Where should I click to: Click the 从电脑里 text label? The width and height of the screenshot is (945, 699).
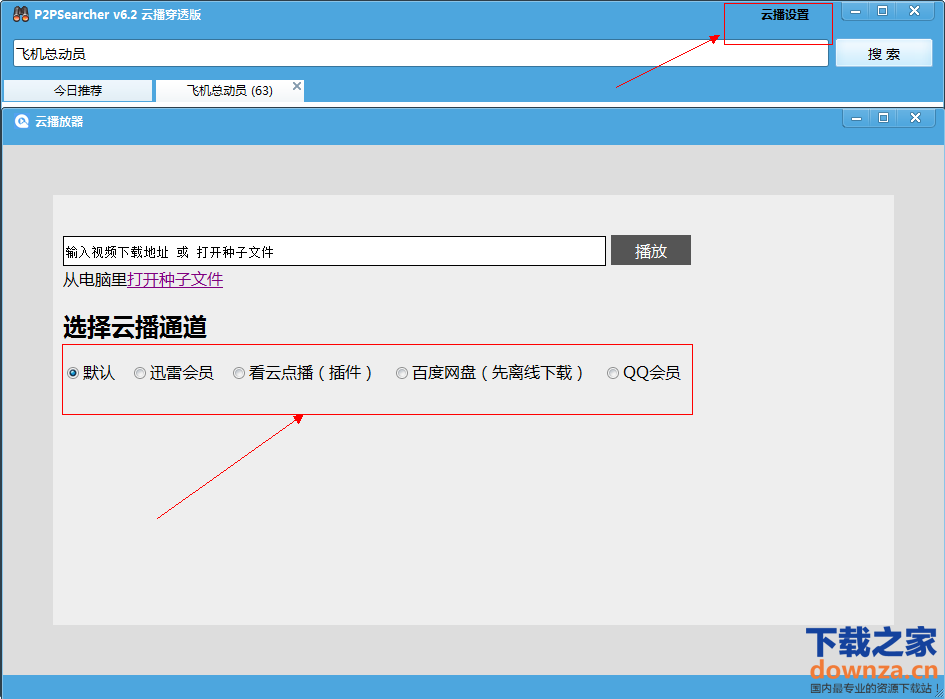95,280
